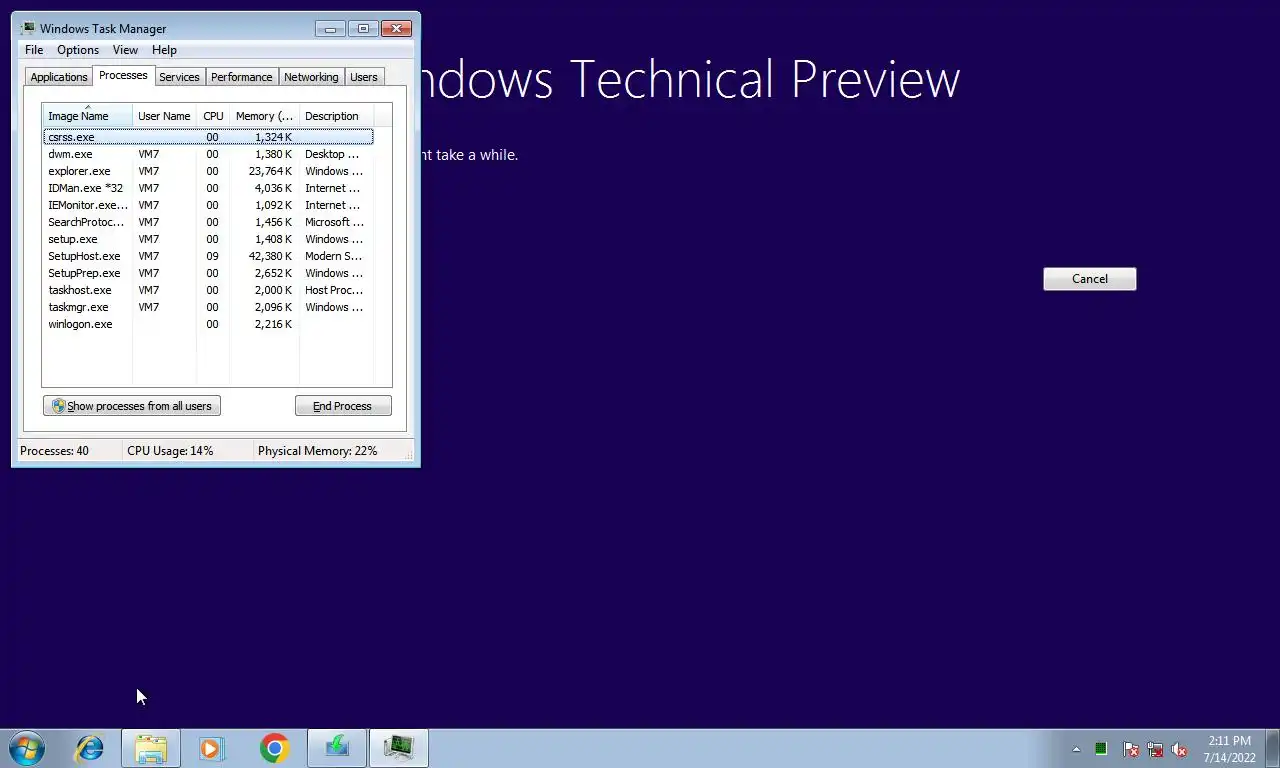Select the SearchProtoc... process
Image resolution: width=1280 pixels, height=768 pixels.
208,222
